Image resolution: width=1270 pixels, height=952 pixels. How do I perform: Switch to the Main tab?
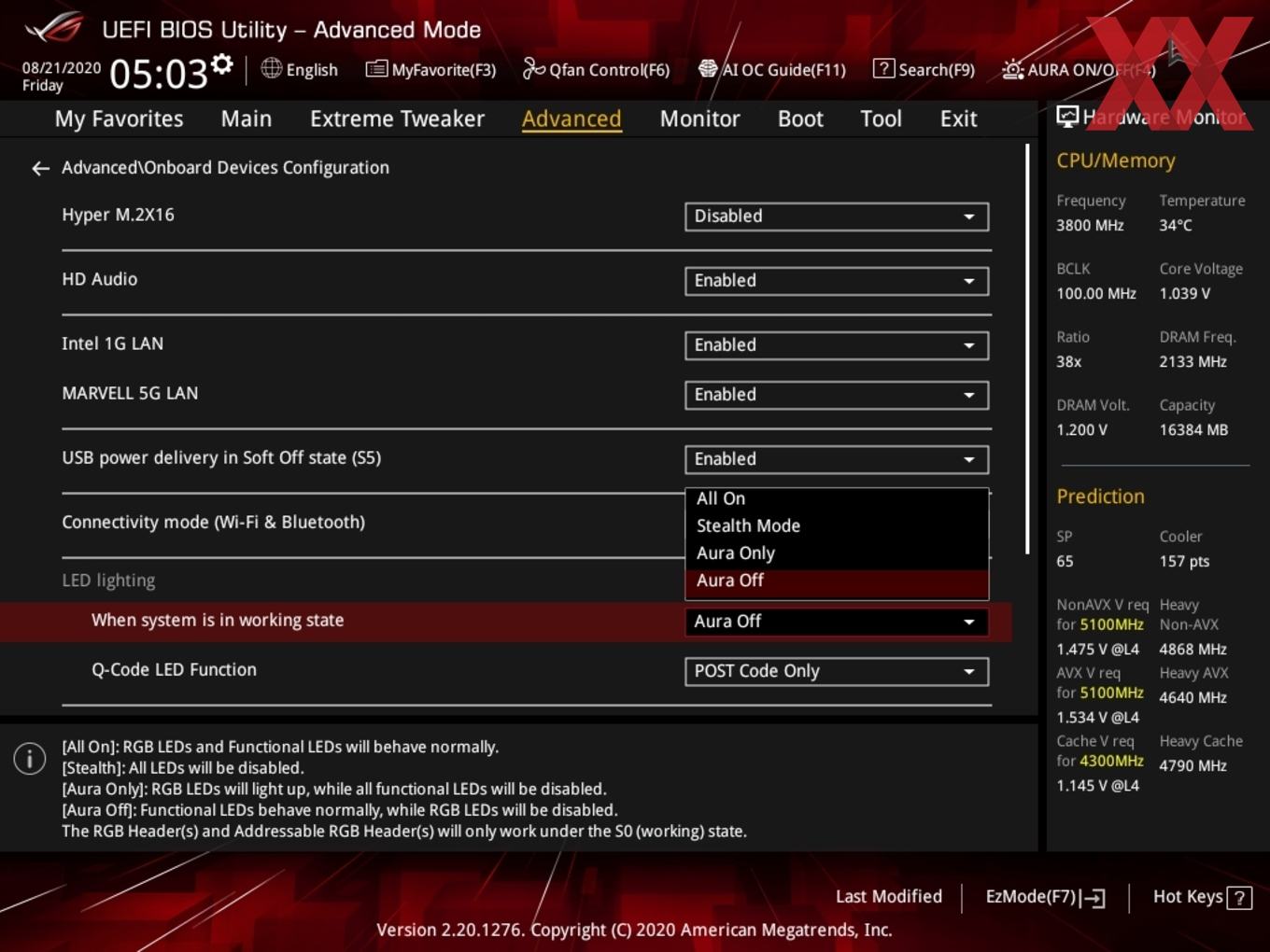247,119
